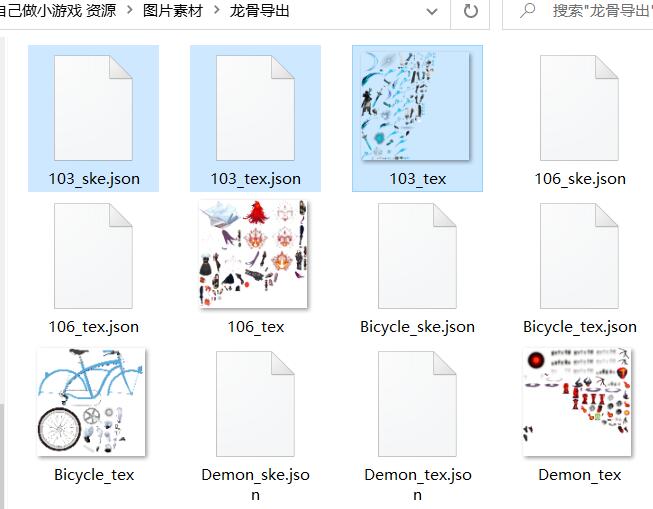Navigate to the 图片素材 breadcrumb folder

click(172, 10)
